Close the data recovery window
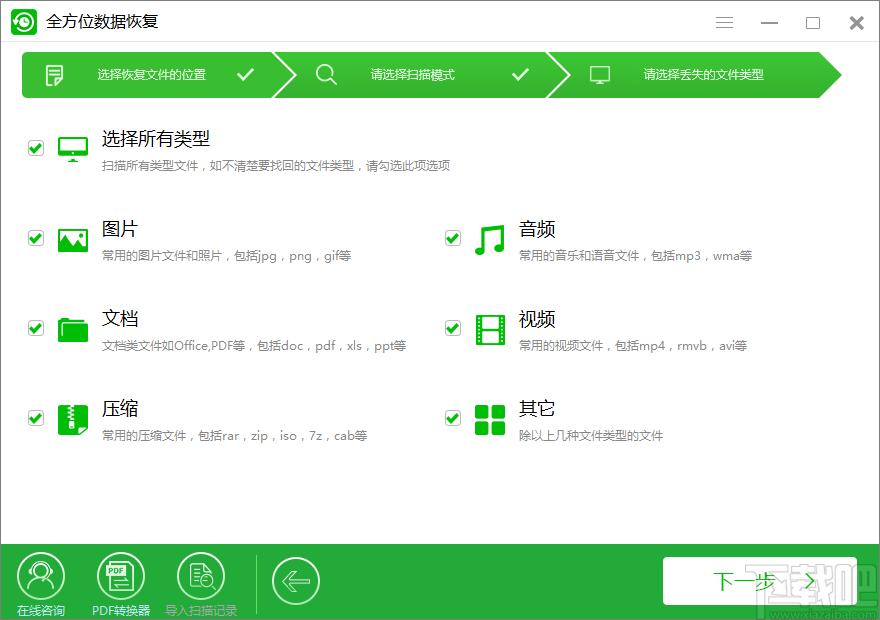This screenshot has height=620, width=880. pos(856,22)
